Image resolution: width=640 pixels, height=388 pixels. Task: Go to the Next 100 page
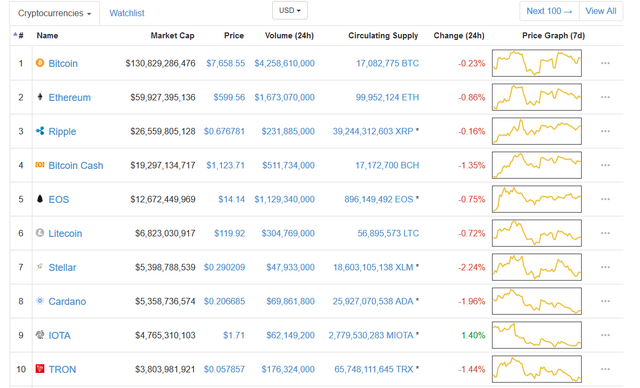tap(549, 11)
